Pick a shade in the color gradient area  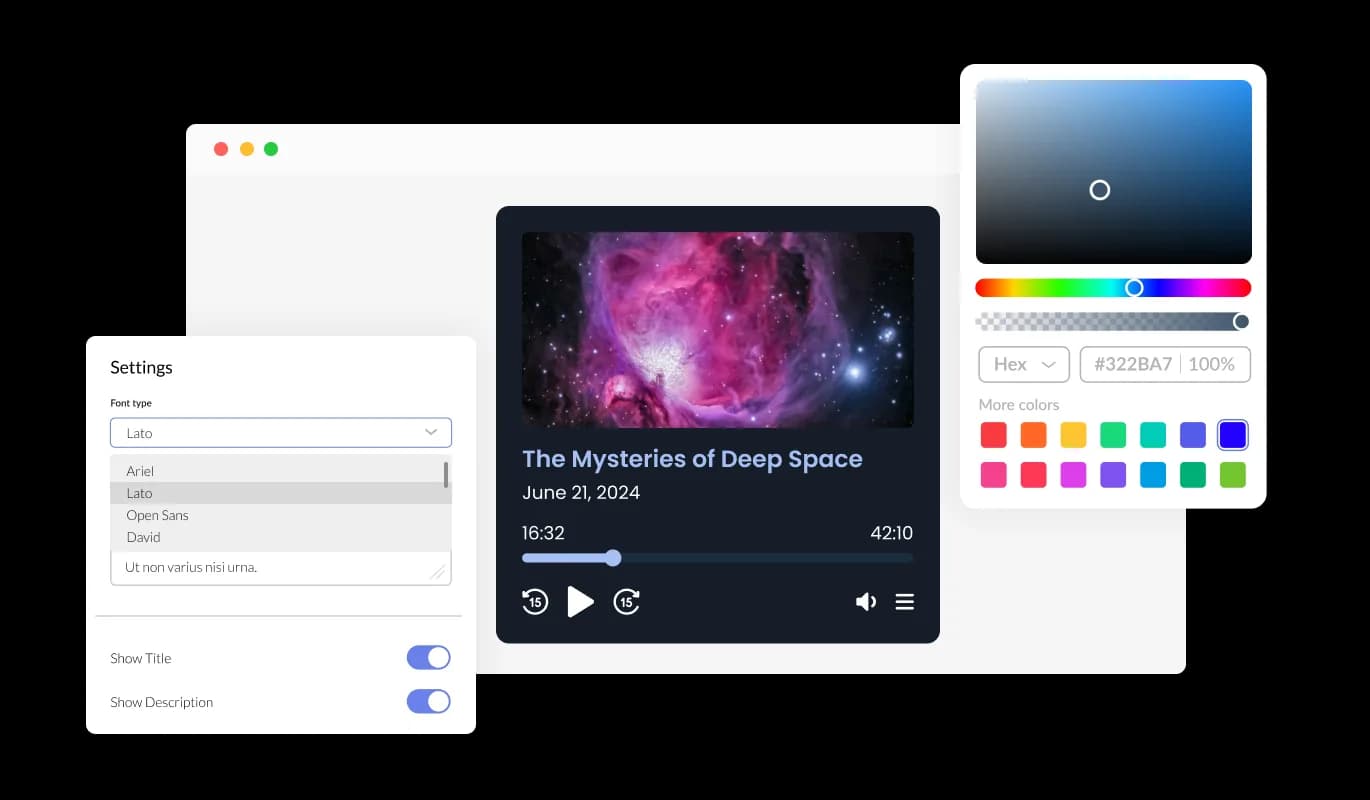pyautogui.click(x=1113, y=170)
